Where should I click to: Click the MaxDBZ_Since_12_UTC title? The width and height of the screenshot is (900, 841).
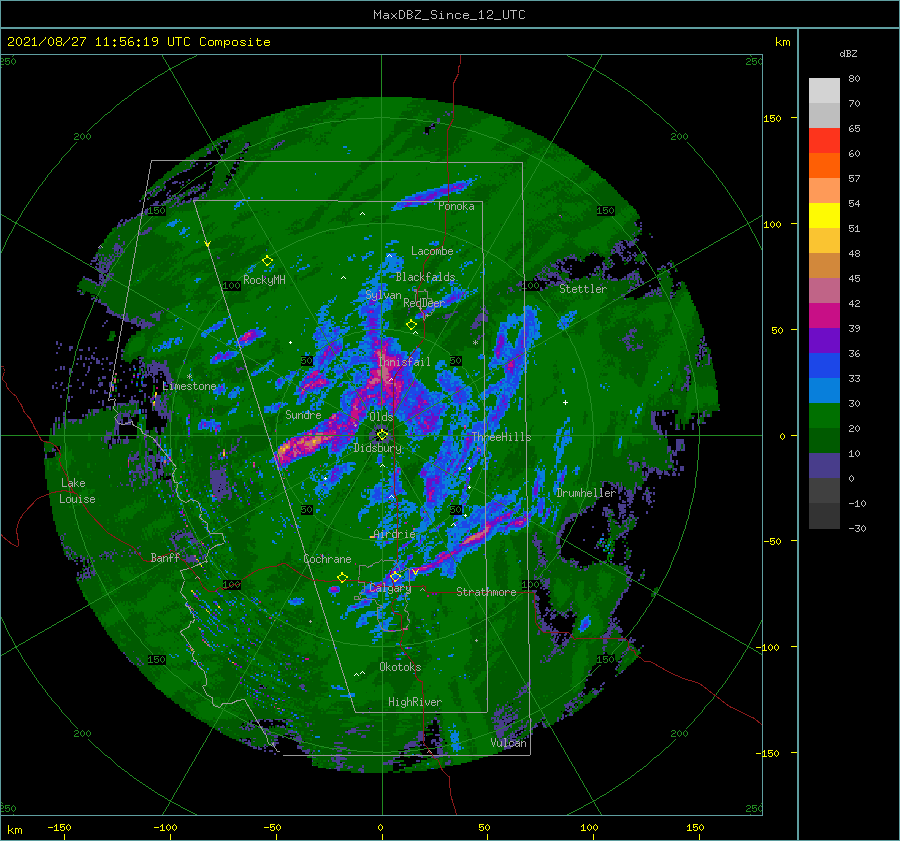[449, 15]
